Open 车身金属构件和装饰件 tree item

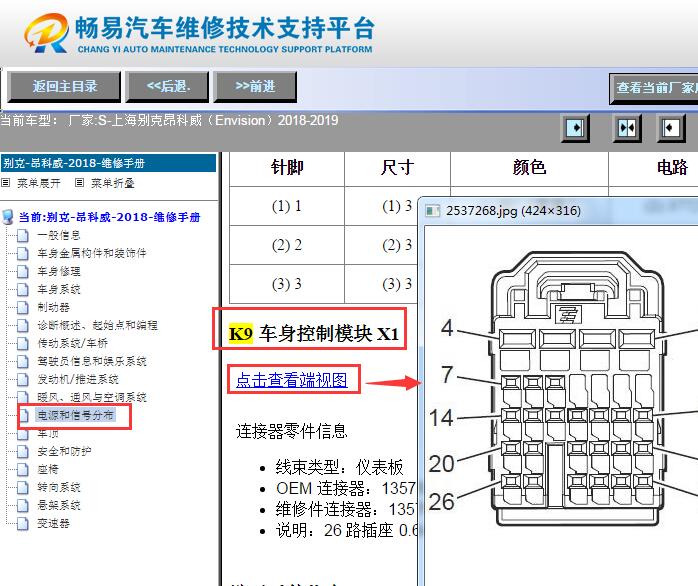[92, 253]
